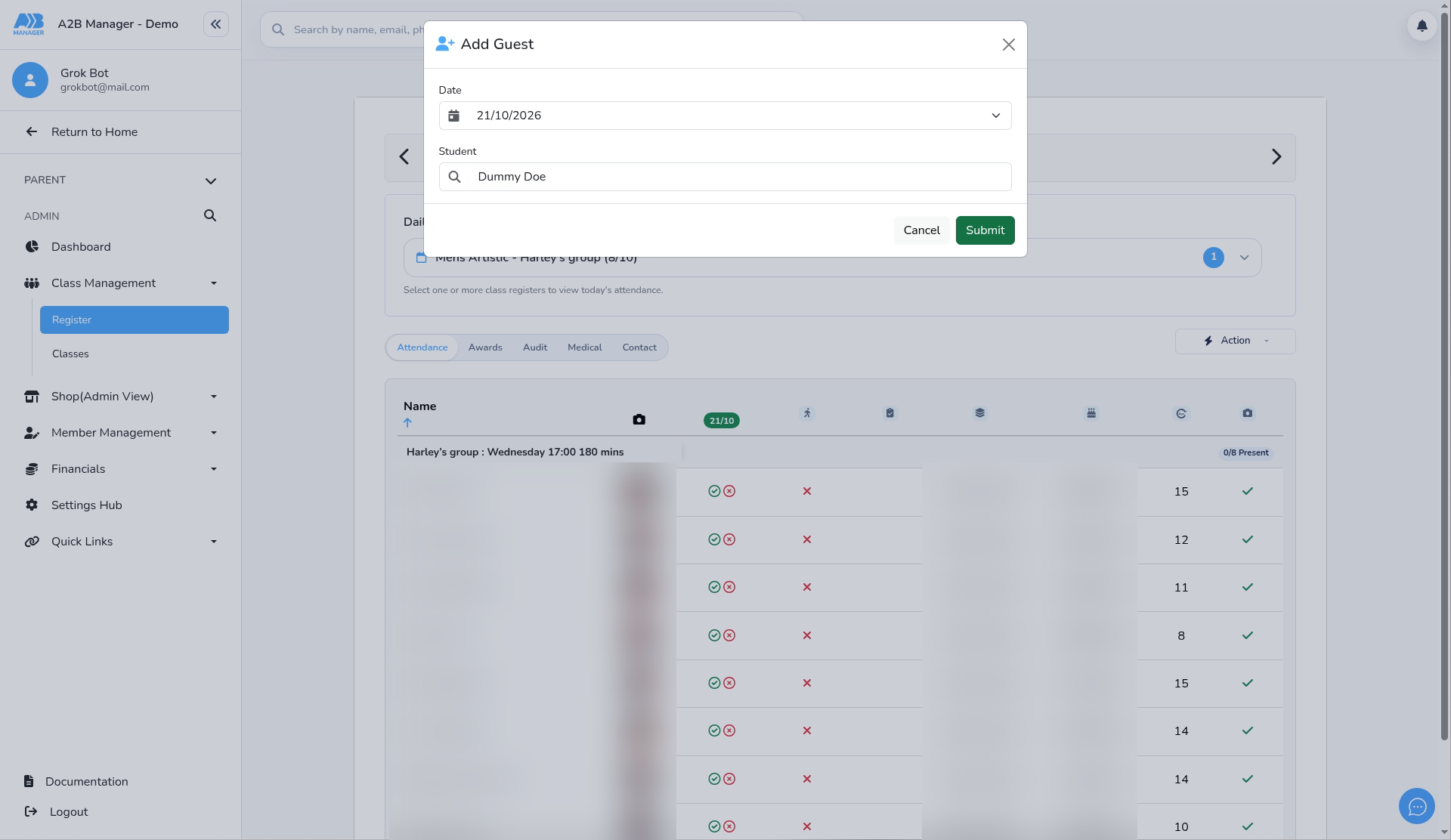This screenshot has width=1451, height=840.
Task: Expand Member Management menu
Action: (121, 433)
